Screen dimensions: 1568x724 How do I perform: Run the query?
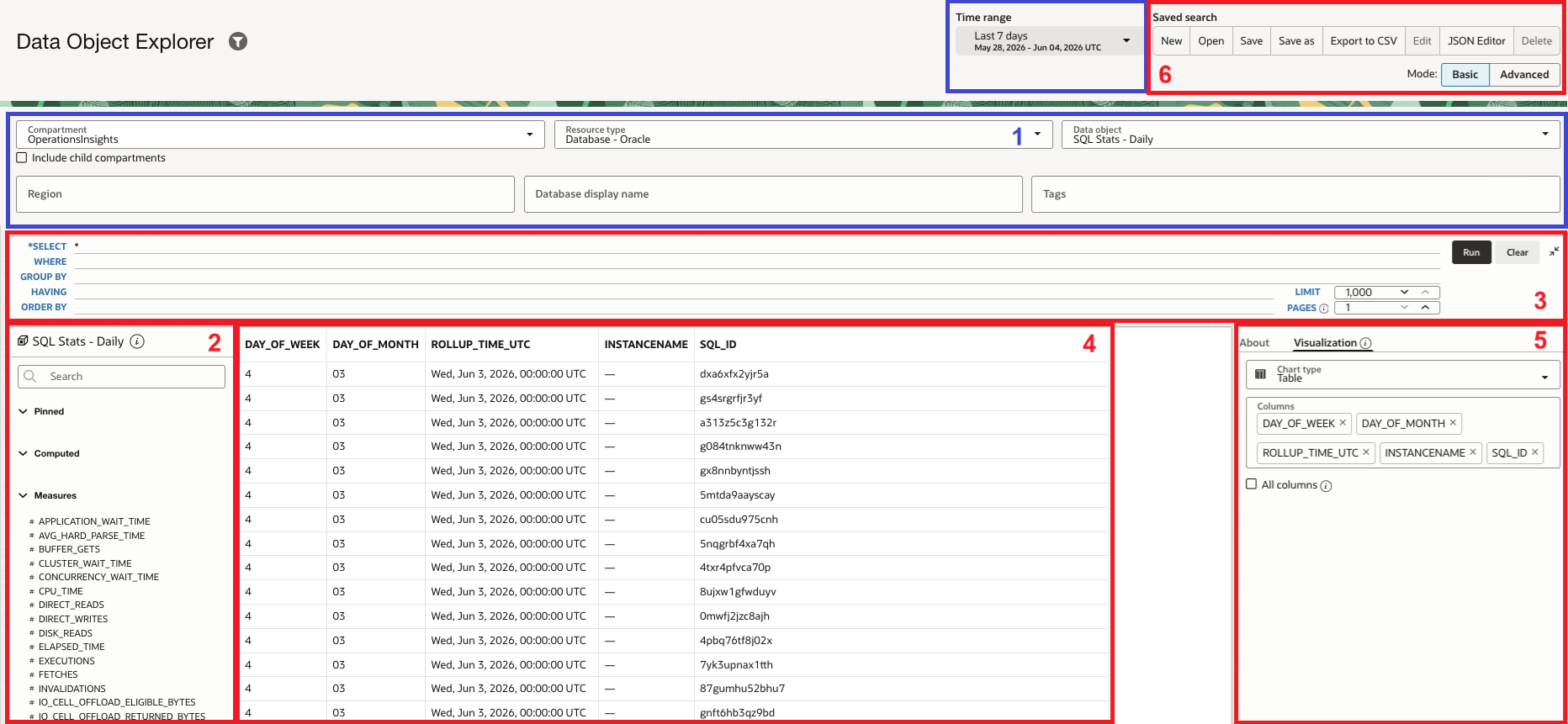tap(1471, 252)
